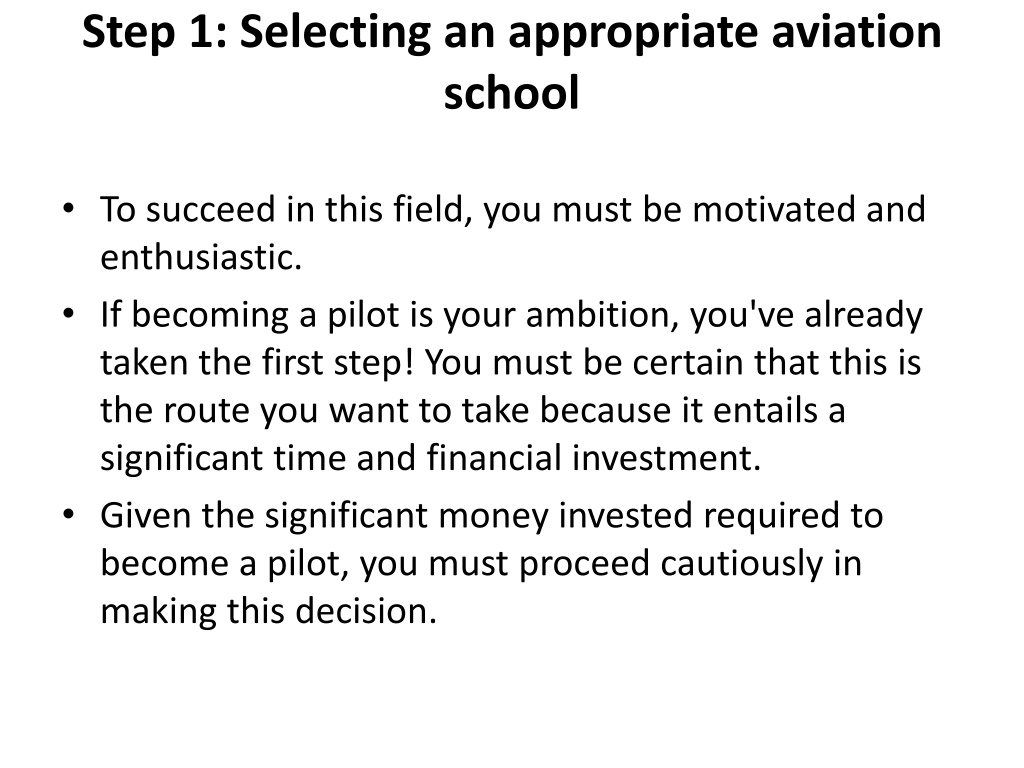
Task: Select the word "aviation" in the title
Action: point(857,31)
